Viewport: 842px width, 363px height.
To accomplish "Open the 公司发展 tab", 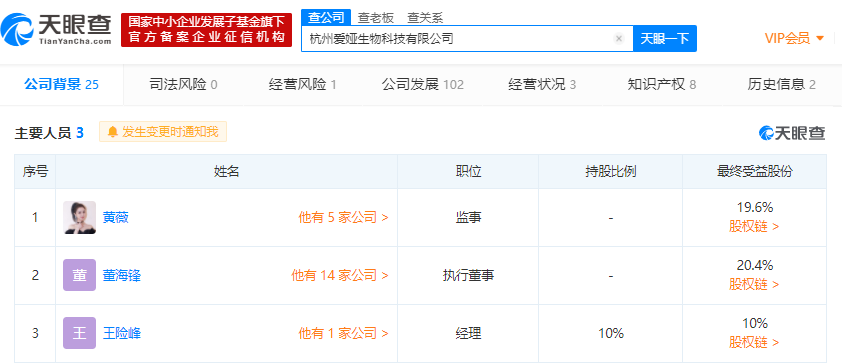I will tap(423, 84).
